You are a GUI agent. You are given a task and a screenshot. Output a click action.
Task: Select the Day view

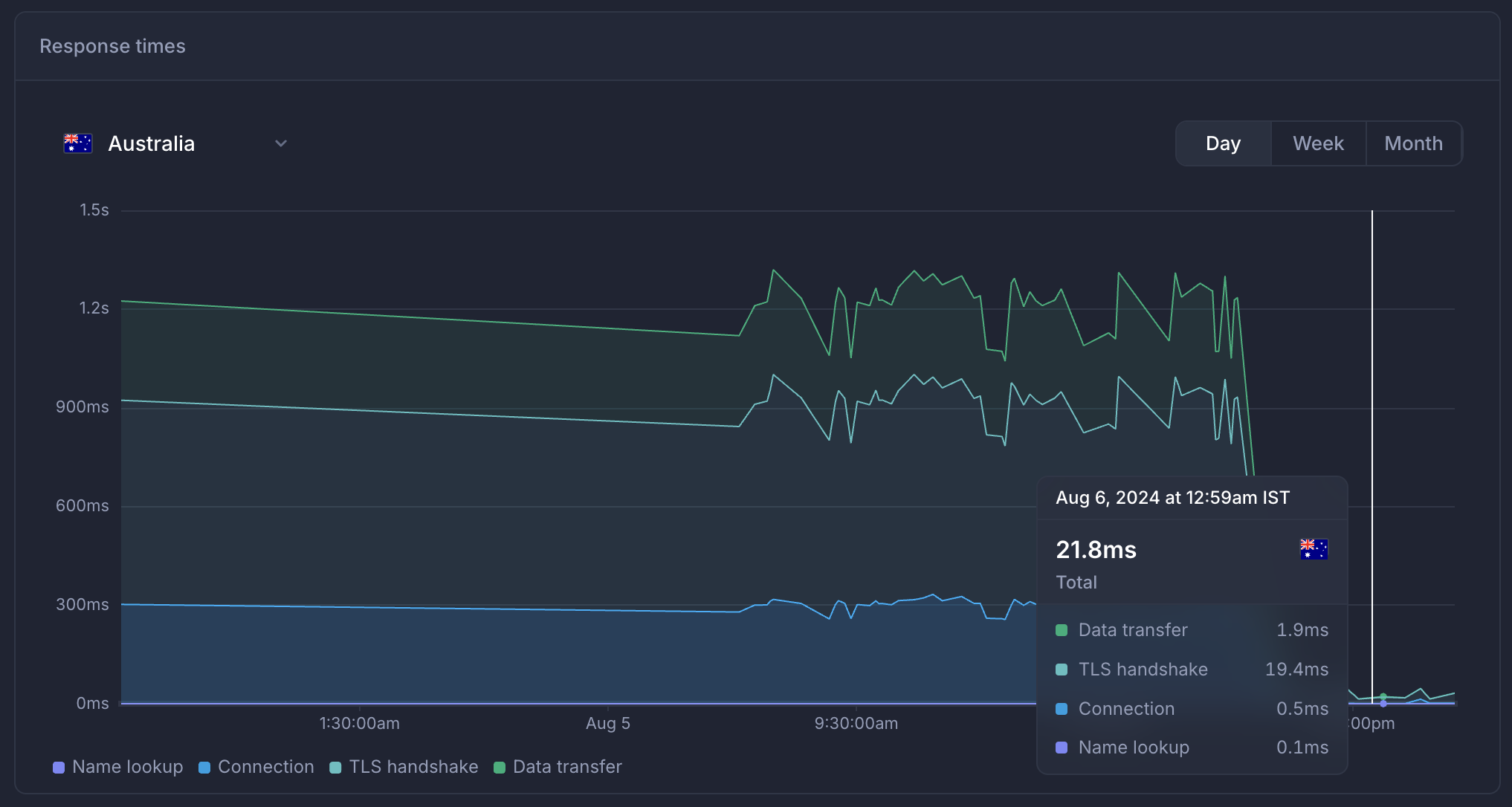(1223, 143)
